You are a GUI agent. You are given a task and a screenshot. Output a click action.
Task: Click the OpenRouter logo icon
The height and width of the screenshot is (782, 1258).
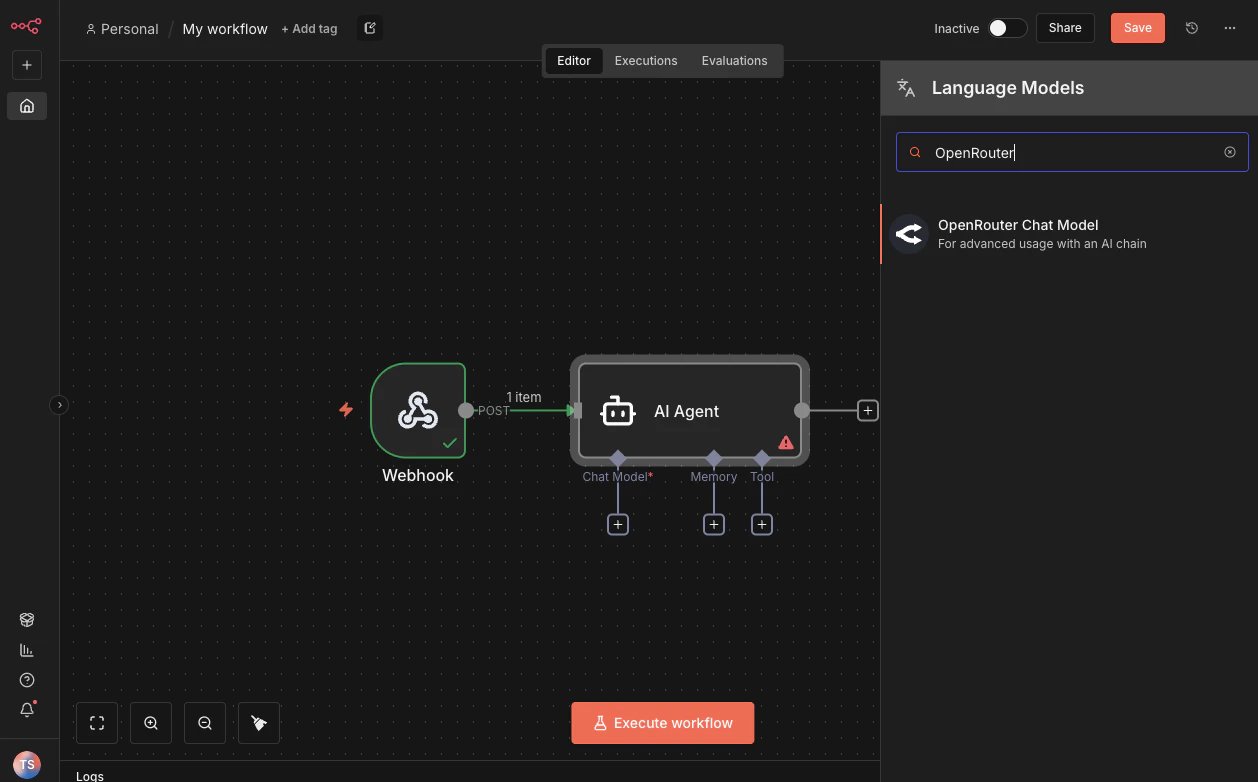click(x=909, y=234)
